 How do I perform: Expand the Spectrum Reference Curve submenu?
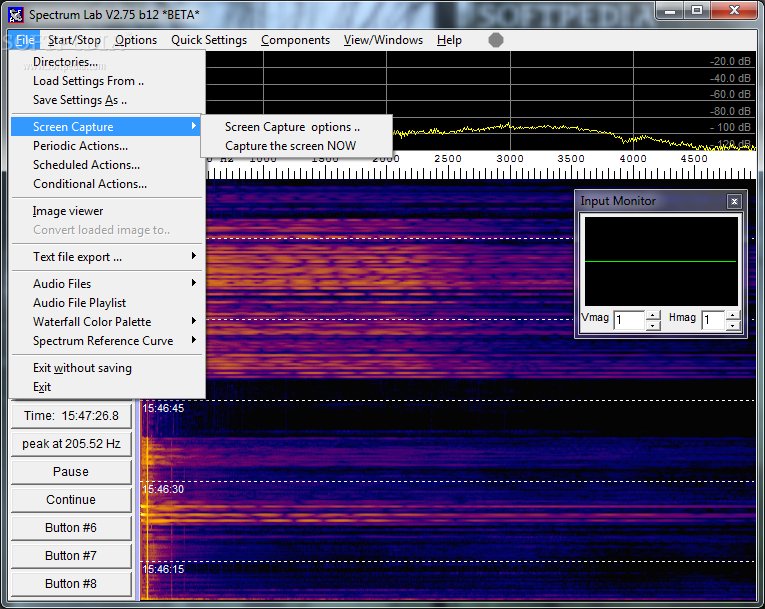[x=107, y=341]
